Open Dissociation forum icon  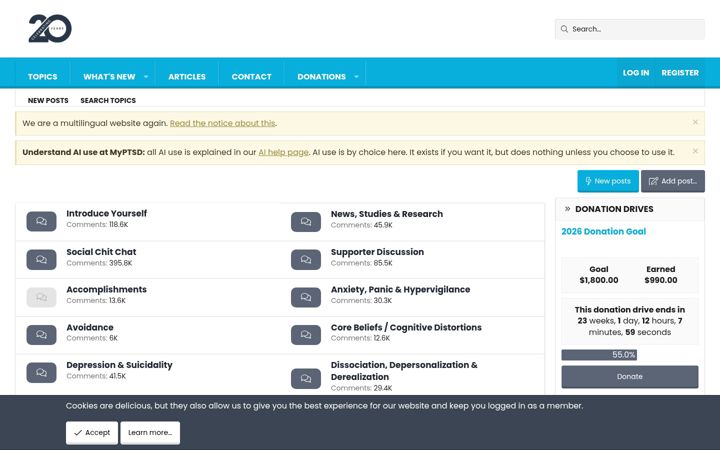tap(306, 378)
